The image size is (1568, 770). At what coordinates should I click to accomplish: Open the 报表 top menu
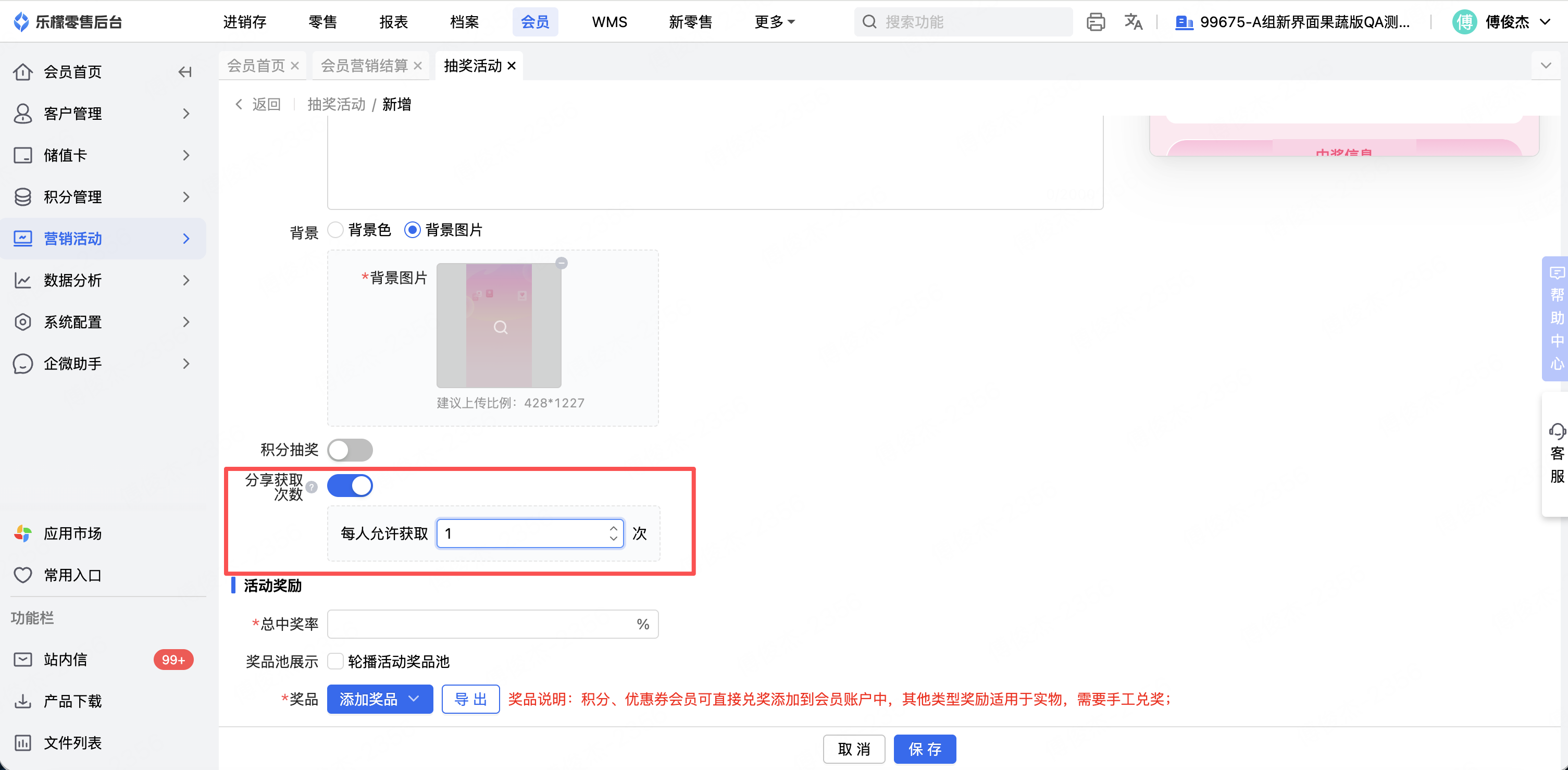pos(393,22)
